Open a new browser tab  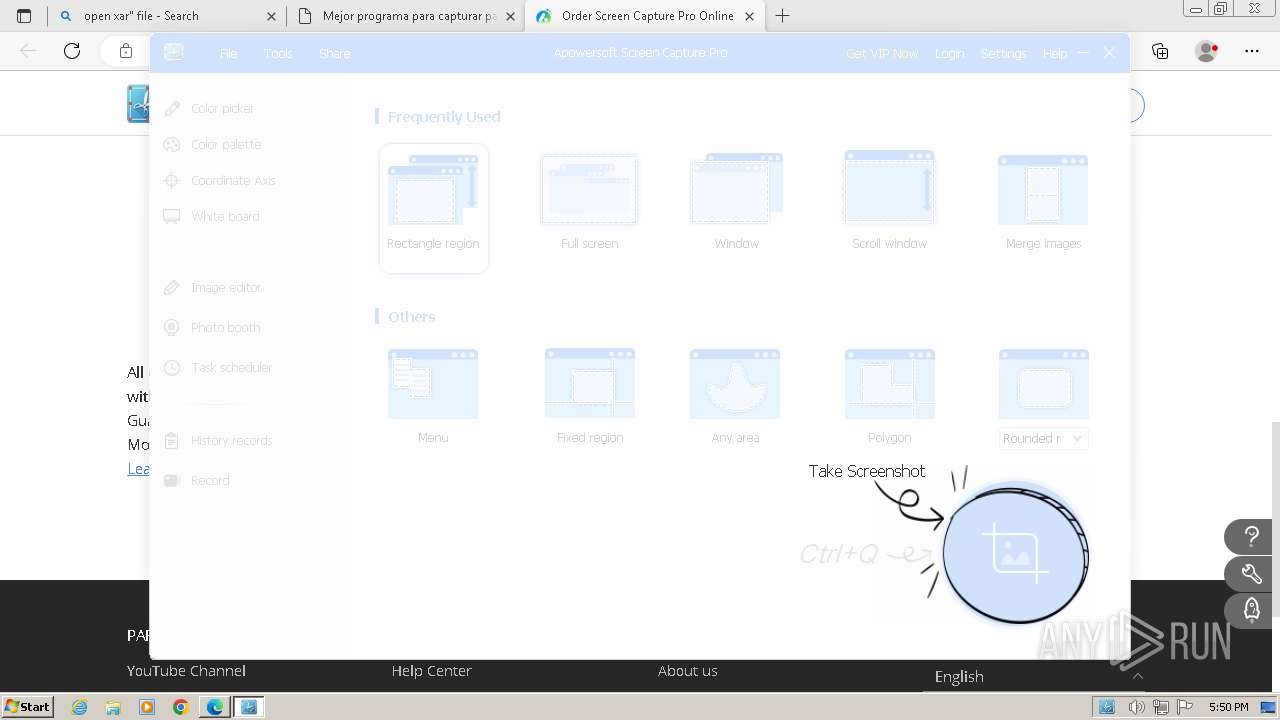[x=782, y=16]
